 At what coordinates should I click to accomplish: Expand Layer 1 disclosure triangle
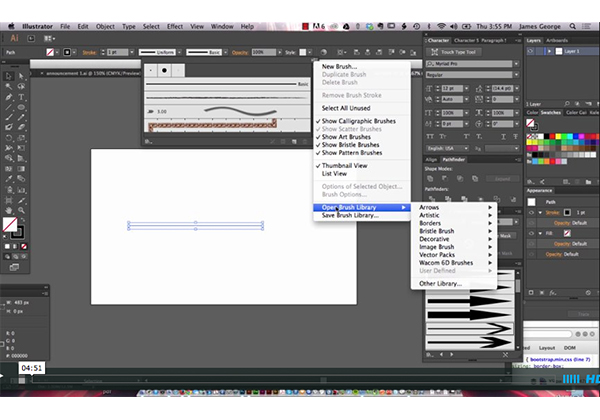coord(549,51)
